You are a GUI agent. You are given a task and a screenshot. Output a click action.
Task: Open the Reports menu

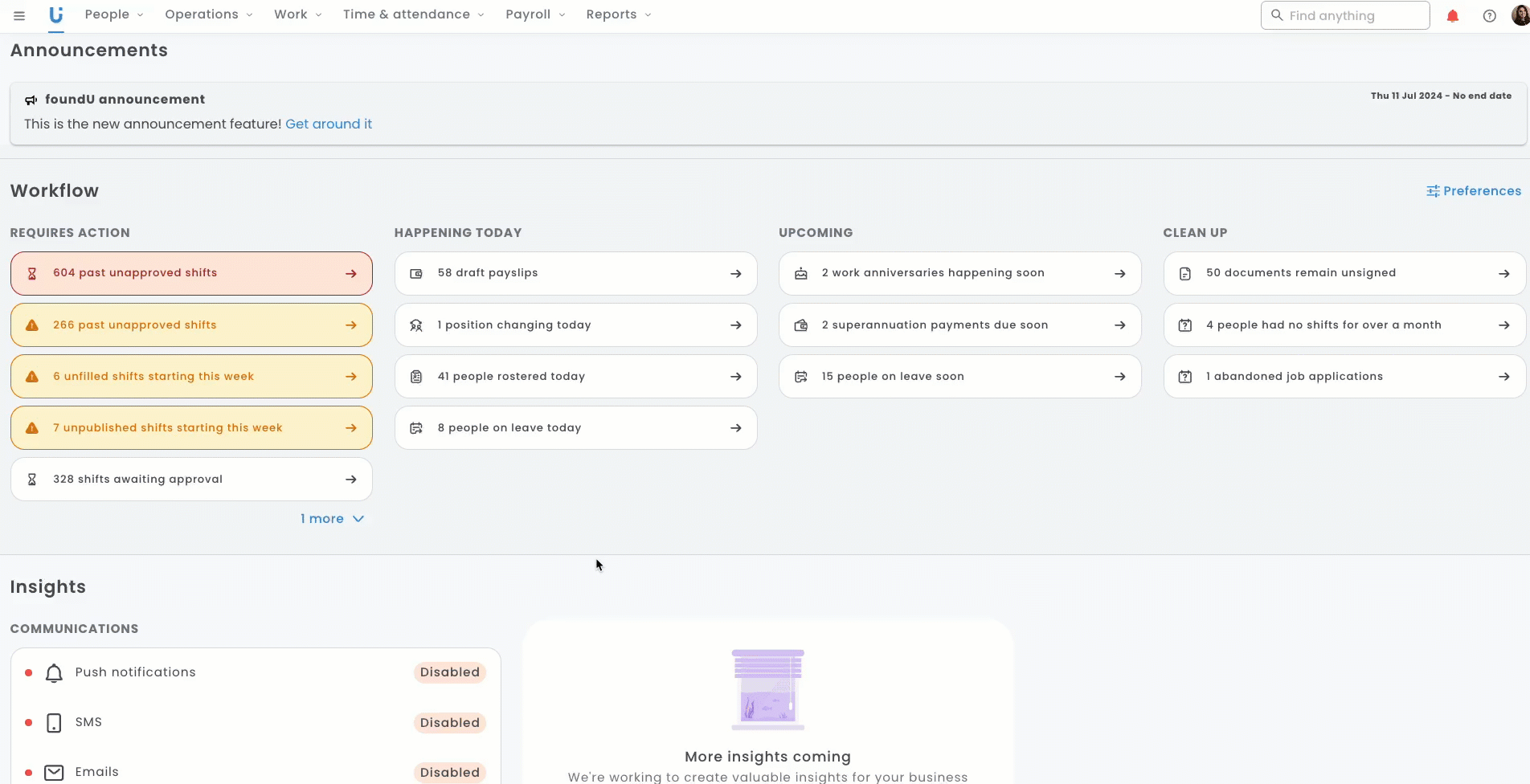click(x=618, y=15)
